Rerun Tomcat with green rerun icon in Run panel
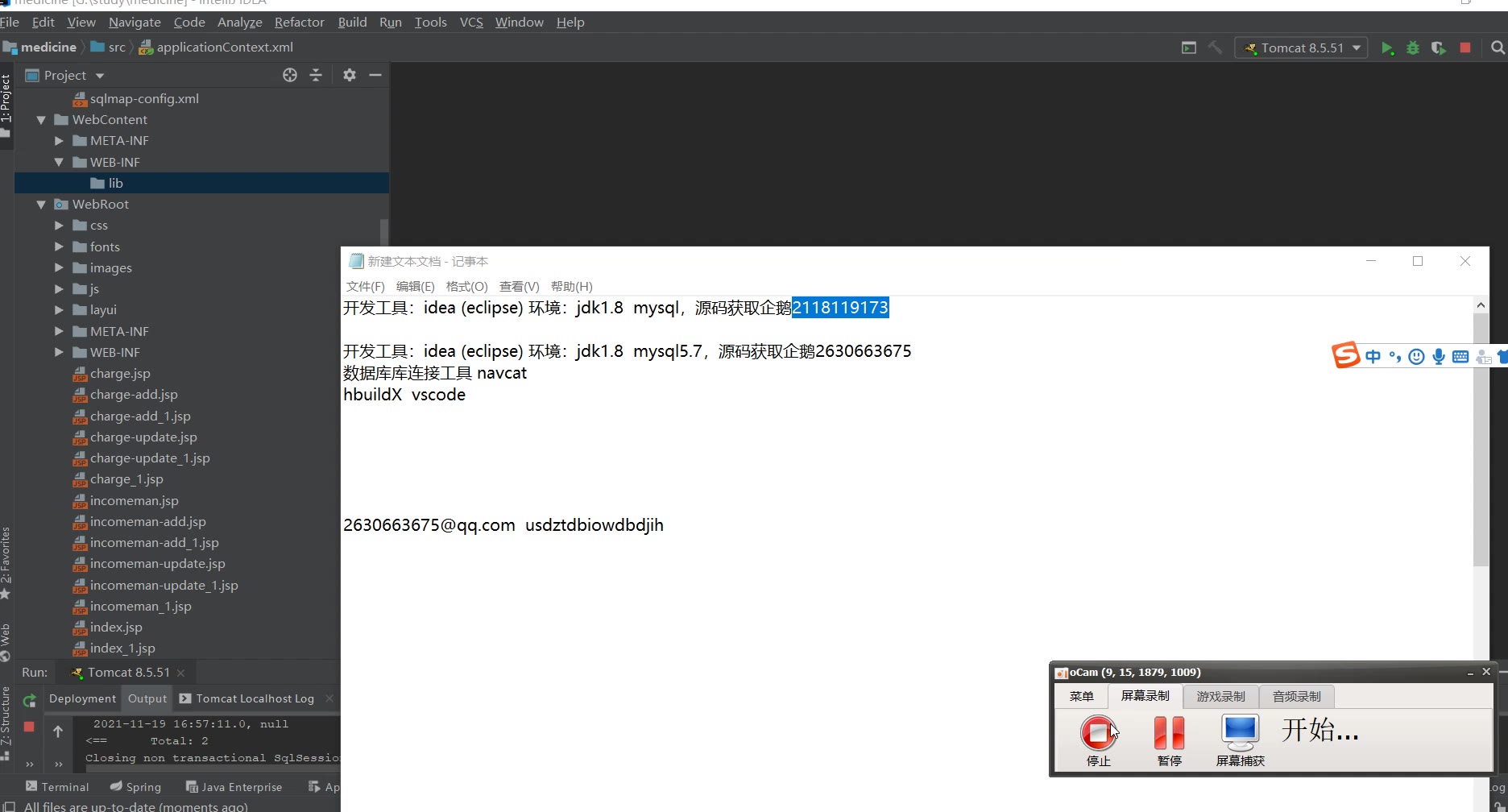The width and height of the screenshot is (1508, 812). pyautogui.click(x=29, y=700)
